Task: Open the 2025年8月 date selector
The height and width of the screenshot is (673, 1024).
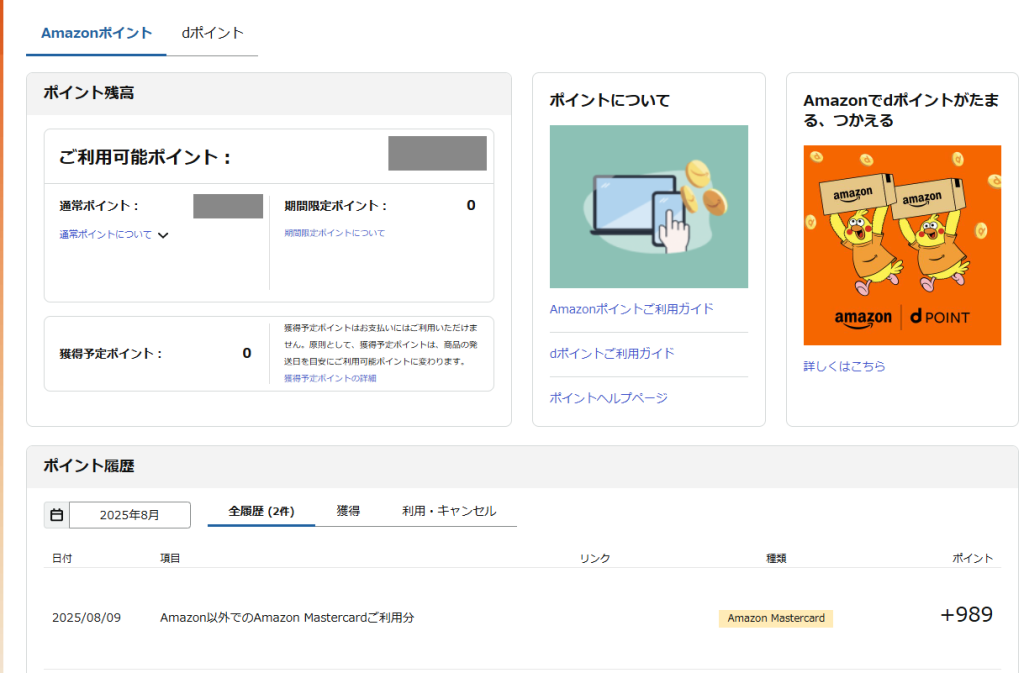Action: [129, 515]
